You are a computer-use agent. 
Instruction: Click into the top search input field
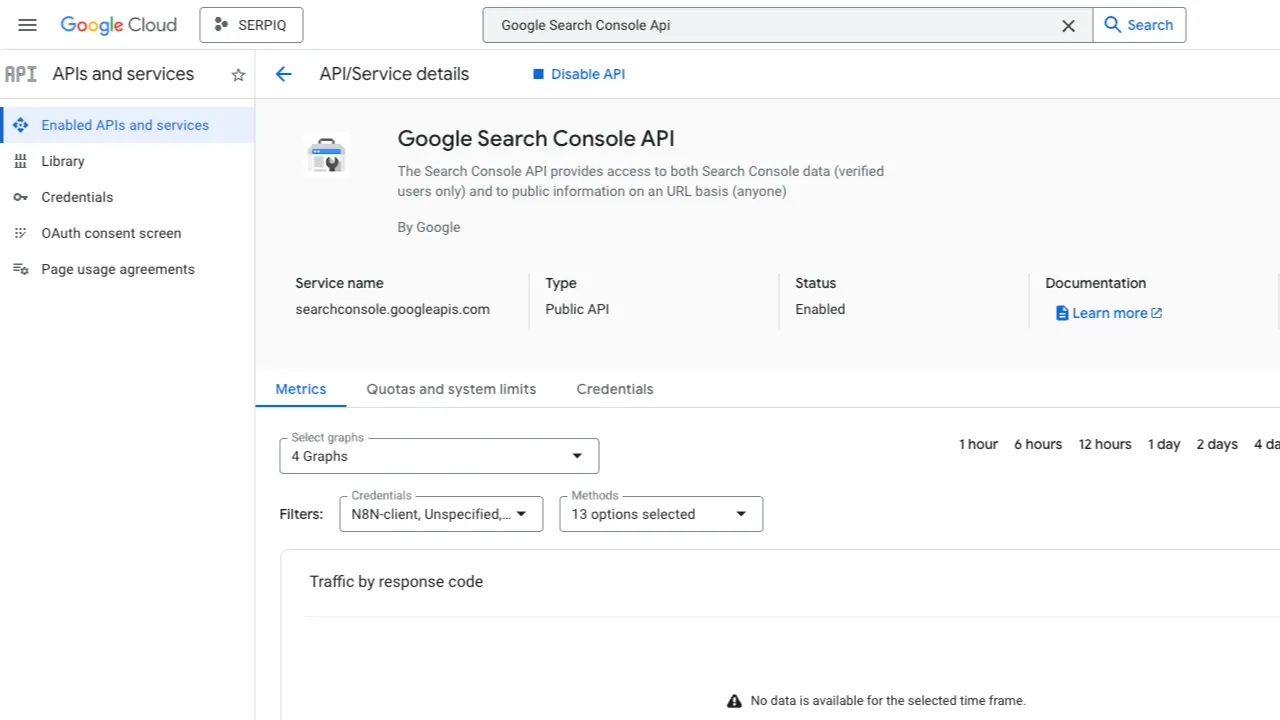(x=770, y=25)
